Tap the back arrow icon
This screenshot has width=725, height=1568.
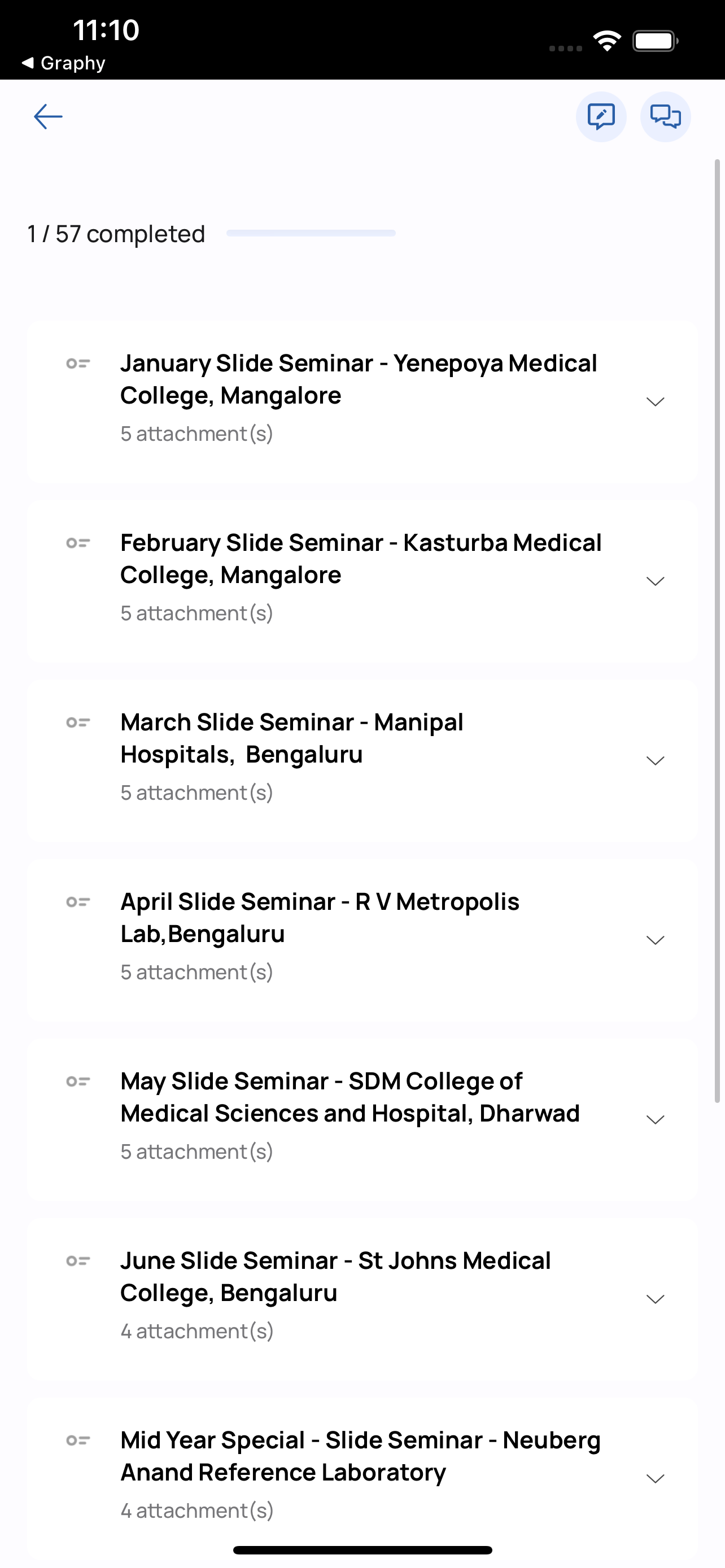(48, 116)
